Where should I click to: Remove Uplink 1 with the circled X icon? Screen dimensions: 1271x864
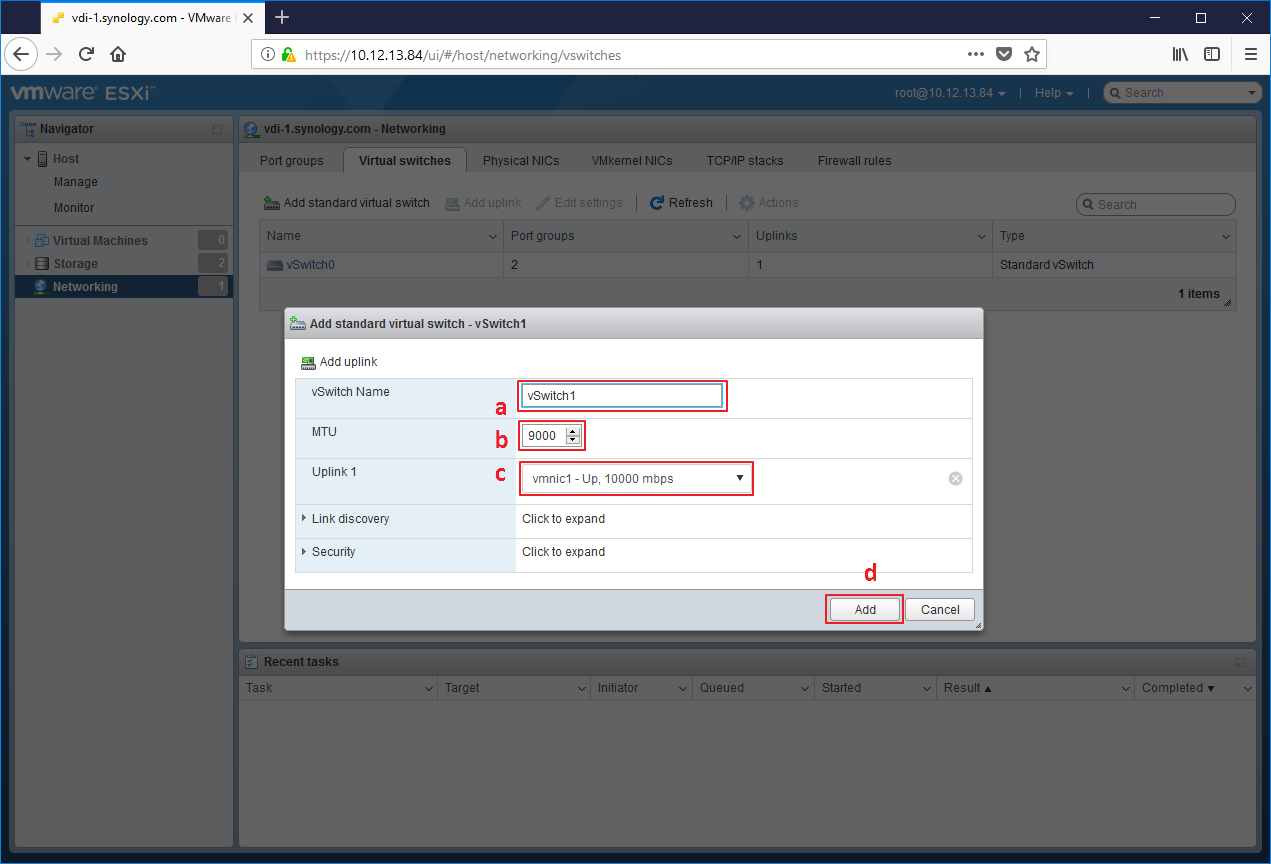(955, 479)
